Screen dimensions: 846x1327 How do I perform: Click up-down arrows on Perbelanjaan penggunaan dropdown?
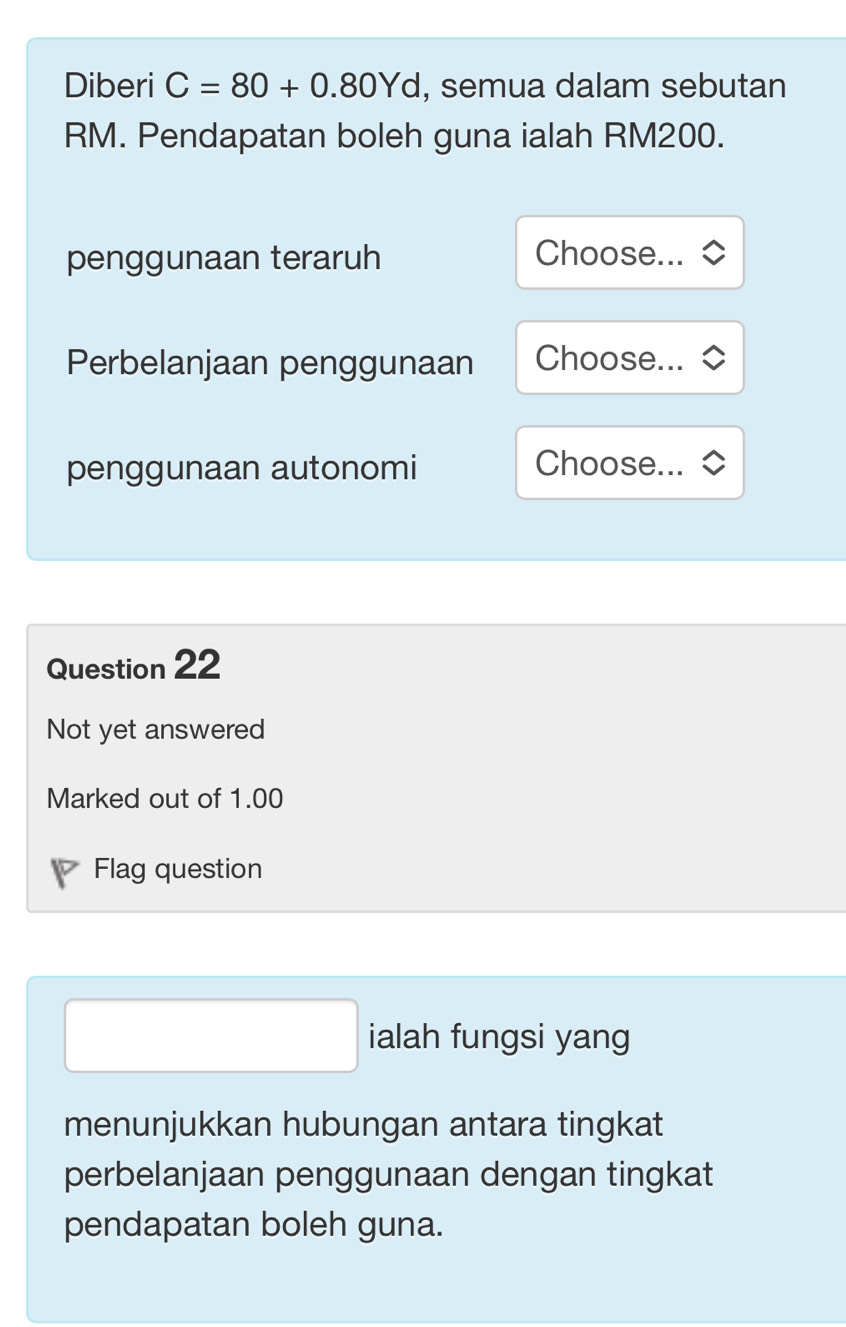pyautogui.click(x=713, y=358)
